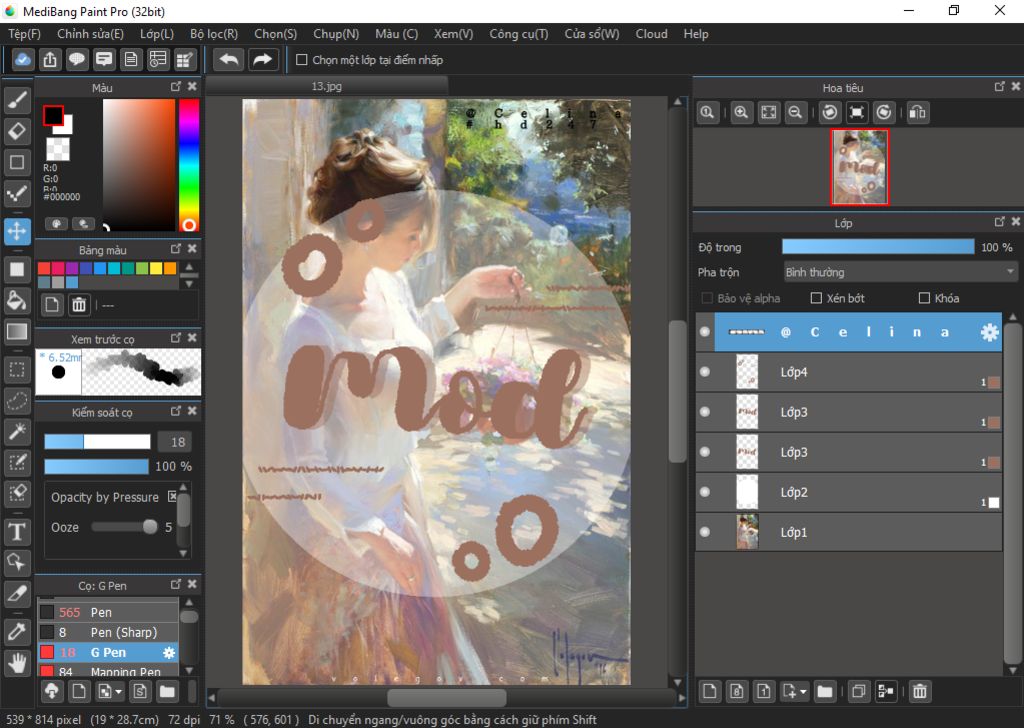Enable the Khóa checkbox
The height and width of the screenshot is (728, 1024).
point(924,298)
